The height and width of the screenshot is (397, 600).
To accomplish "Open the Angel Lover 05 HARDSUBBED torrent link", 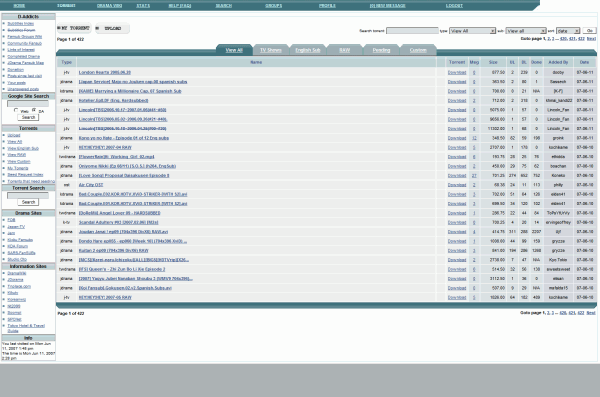I will click(119, 213).
